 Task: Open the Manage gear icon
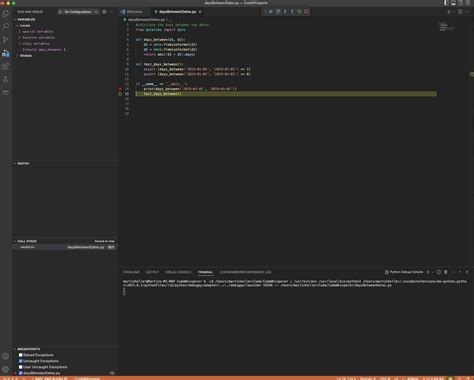[x=5, y=369]
